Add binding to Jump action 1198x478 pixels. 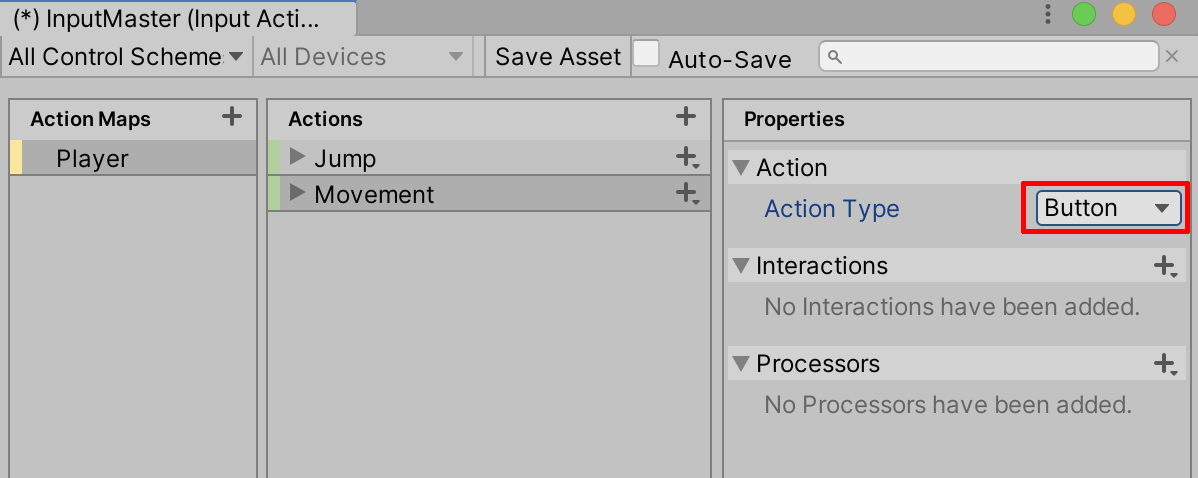(x=687, y=158)
